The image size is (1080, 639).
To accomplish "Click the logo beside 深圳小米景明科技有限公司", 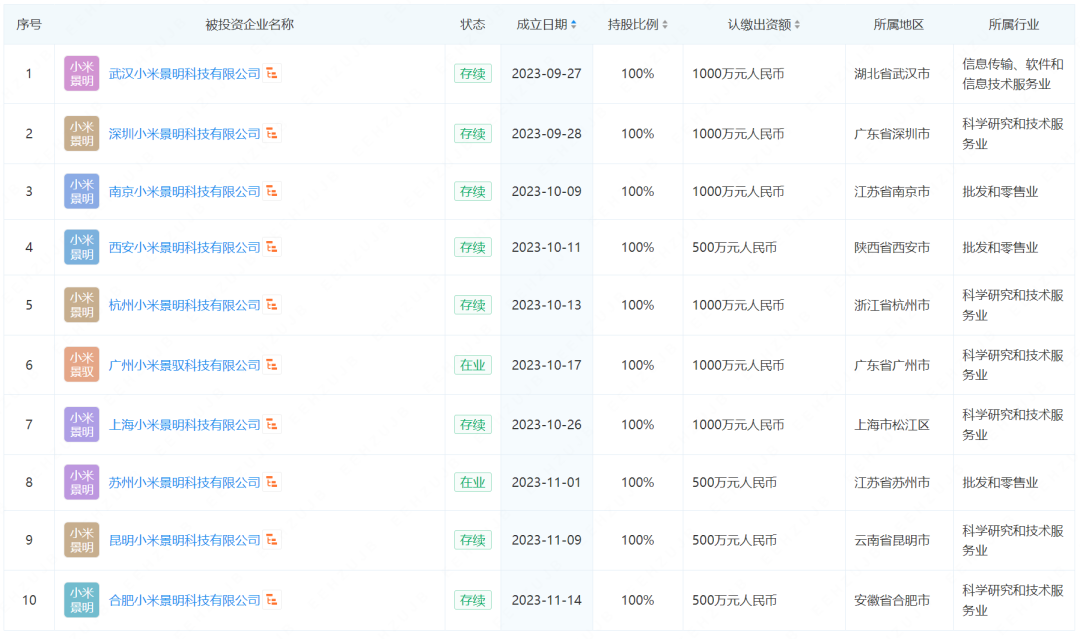I will click(81, 134).
